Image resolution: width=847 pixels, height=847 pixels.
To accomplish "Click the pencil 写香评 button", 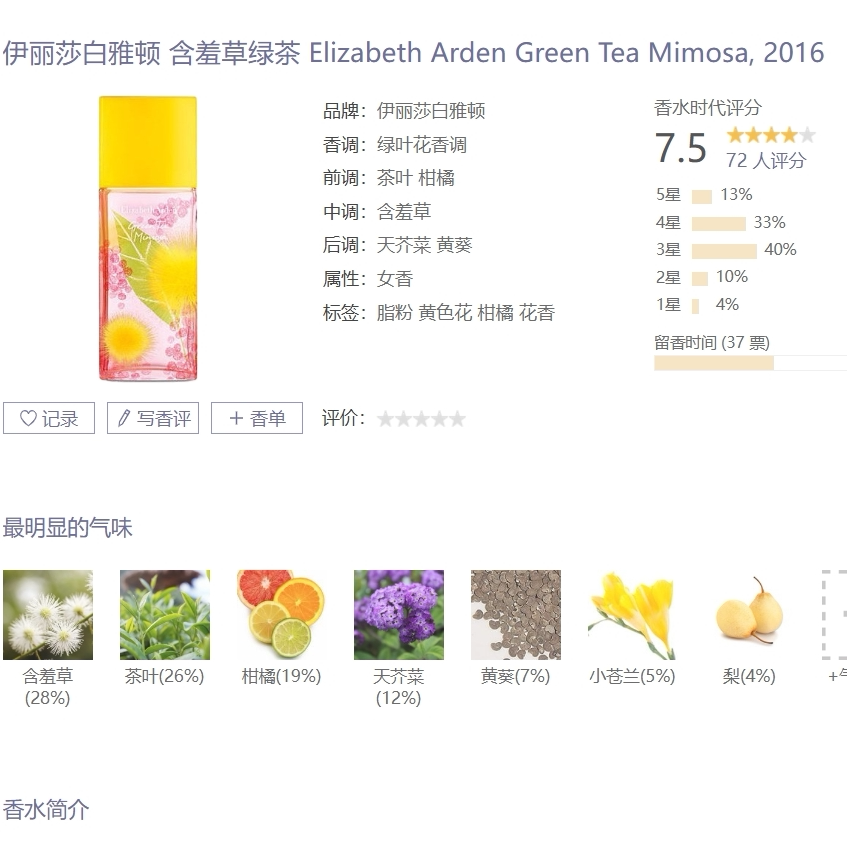I will coord(153,418).
